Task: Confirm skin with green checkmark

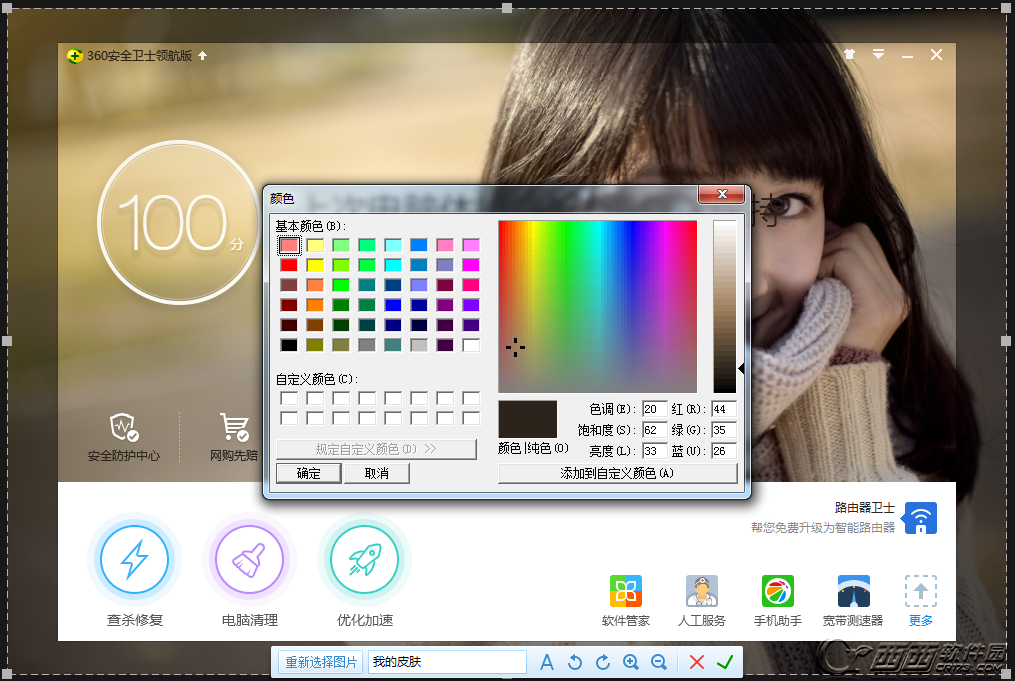Action: 725,662
